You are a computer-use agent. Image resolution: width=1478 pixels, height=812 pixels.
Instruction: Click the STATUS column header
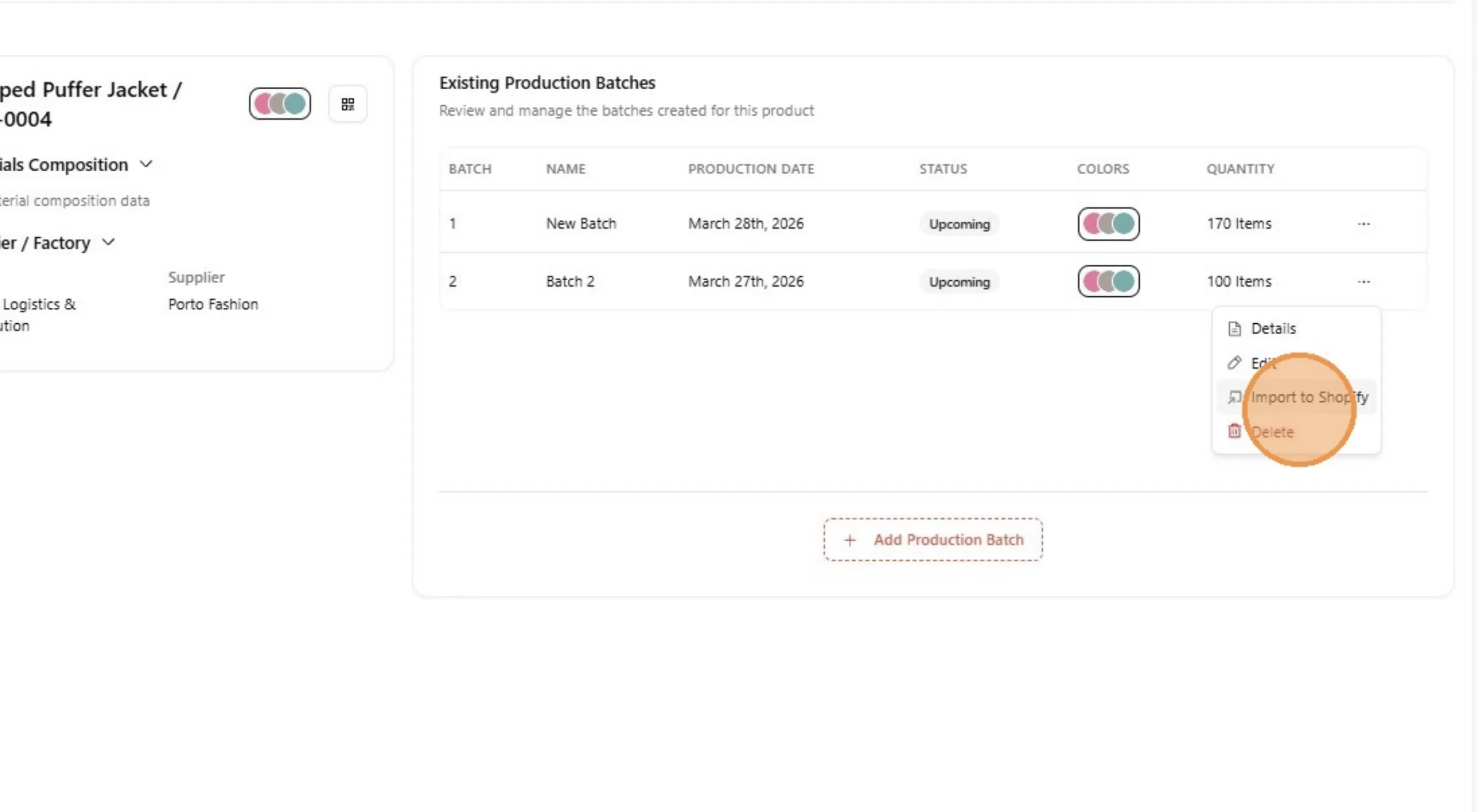pyautogui.click(x=943, y=169)
